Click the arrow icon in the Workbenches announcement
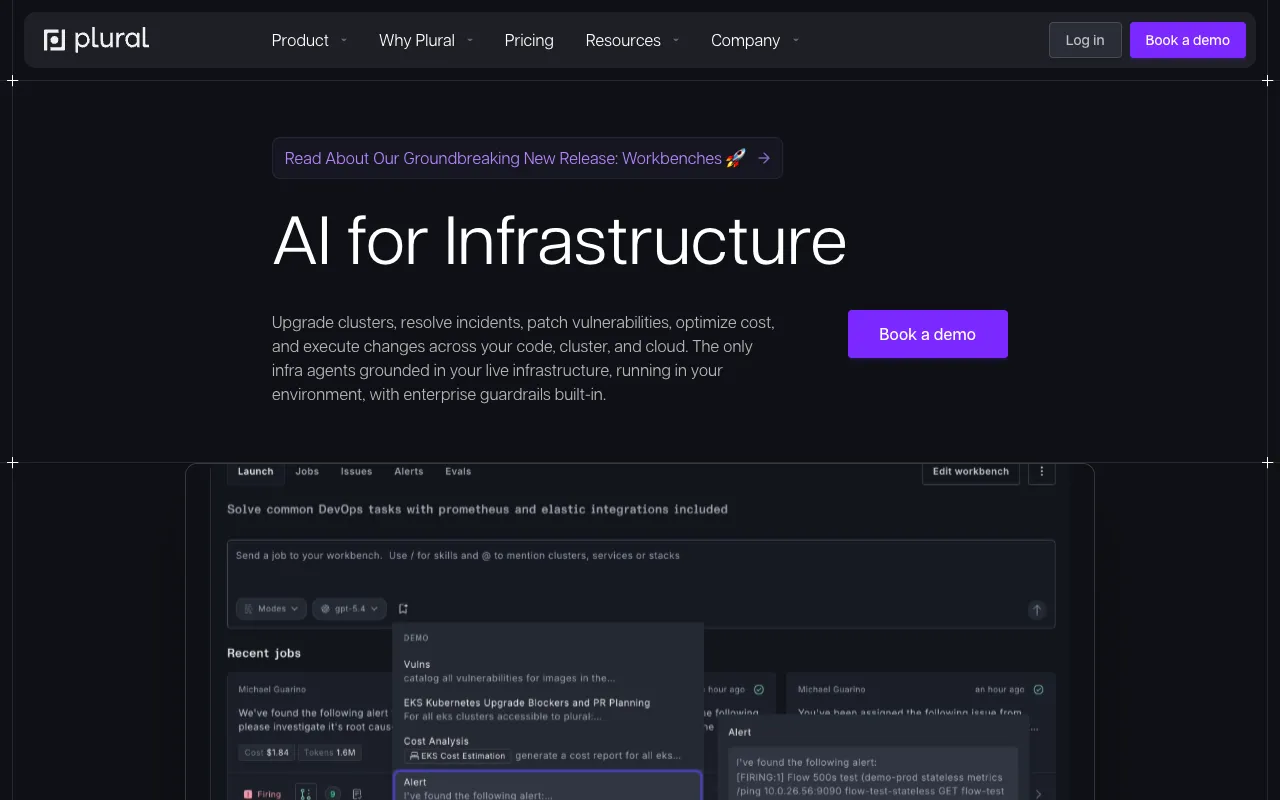This screenshot has height=800, width=1280. click(764, 158)
